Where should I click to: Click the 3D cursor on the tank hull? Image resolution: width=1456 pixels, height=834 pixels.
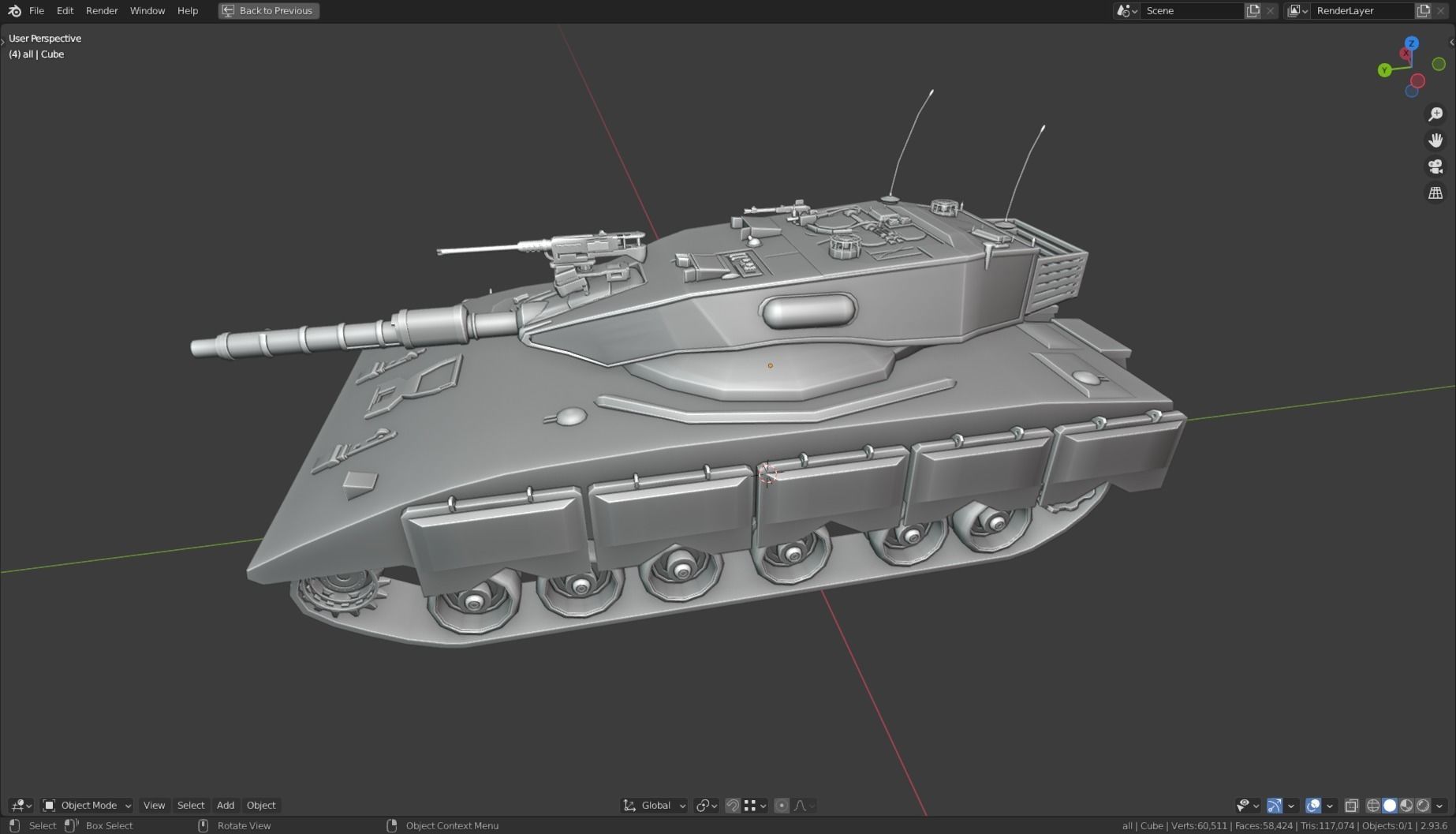pyautogui.click(x=767, y=474)
